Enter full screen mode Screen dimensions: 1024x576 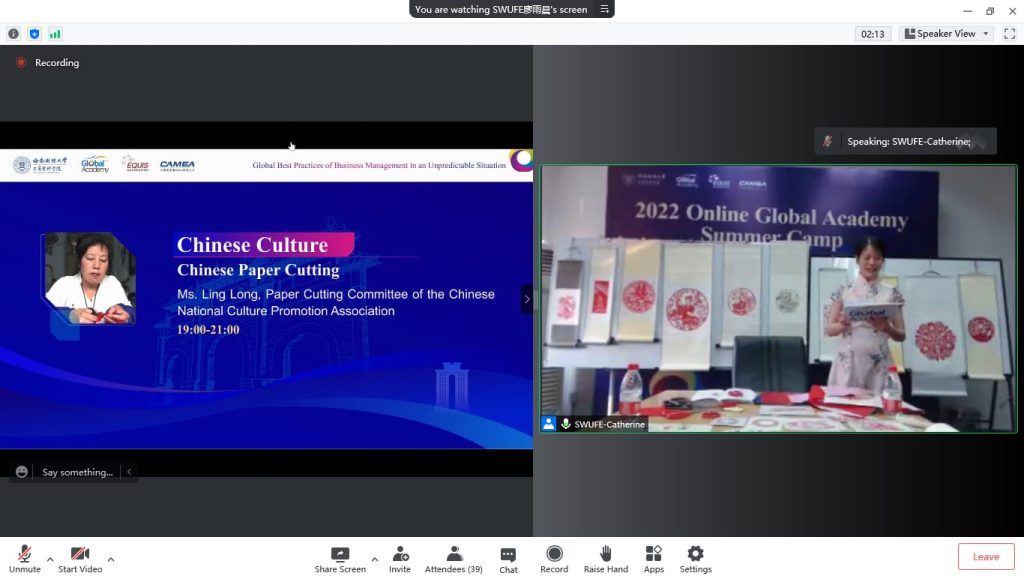[1009, 33]
